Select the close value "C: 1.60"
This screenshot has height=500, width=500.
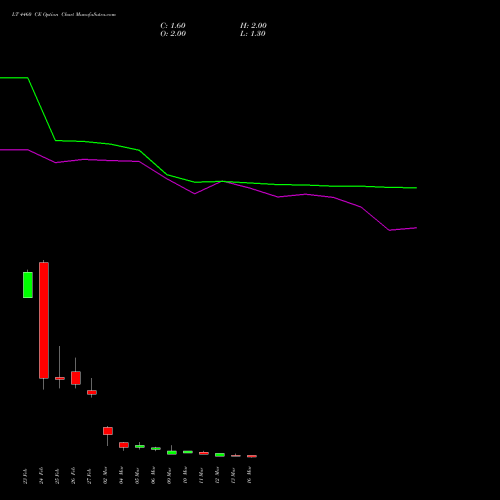pos(173,26)
